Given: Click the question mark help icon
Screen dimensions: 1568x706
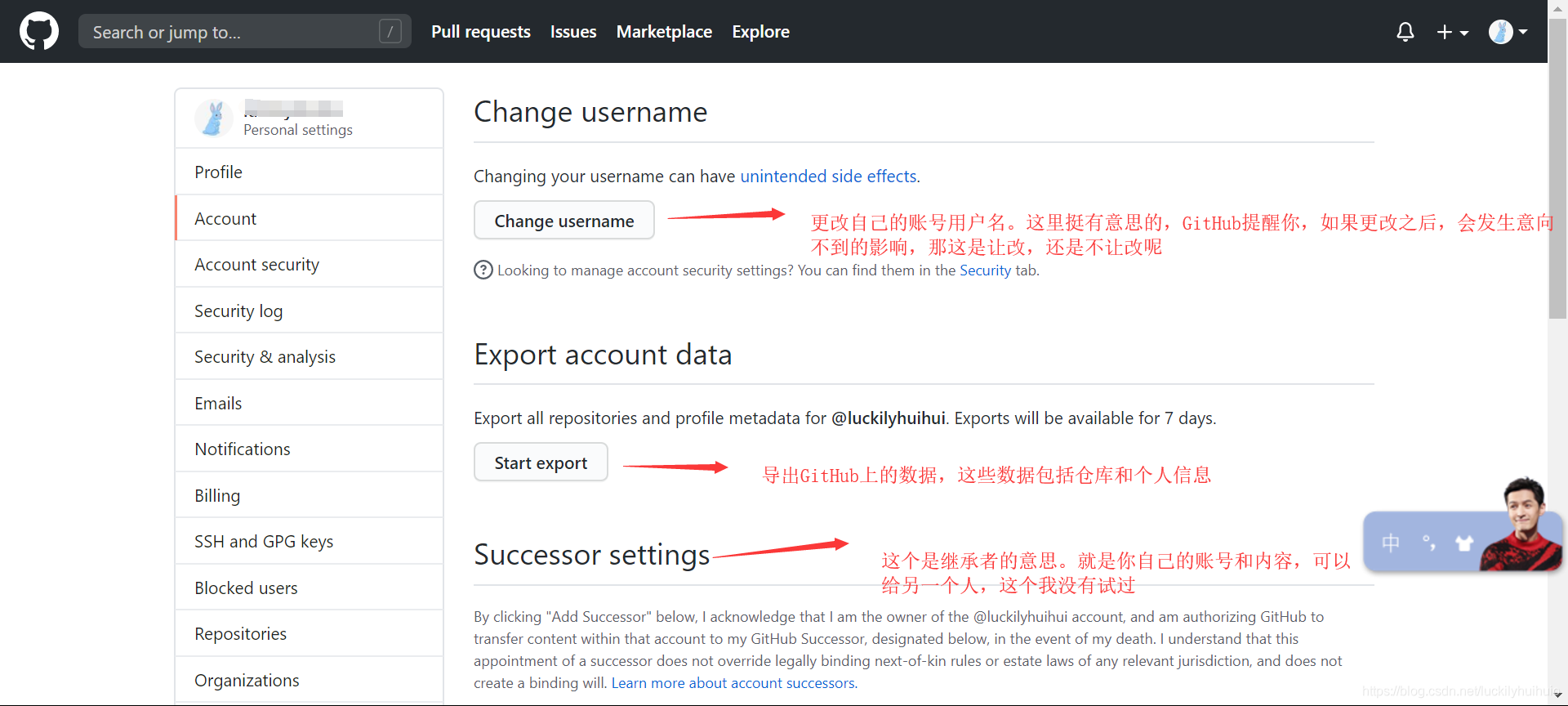Looking at the screenshot, I should point(483,270).
